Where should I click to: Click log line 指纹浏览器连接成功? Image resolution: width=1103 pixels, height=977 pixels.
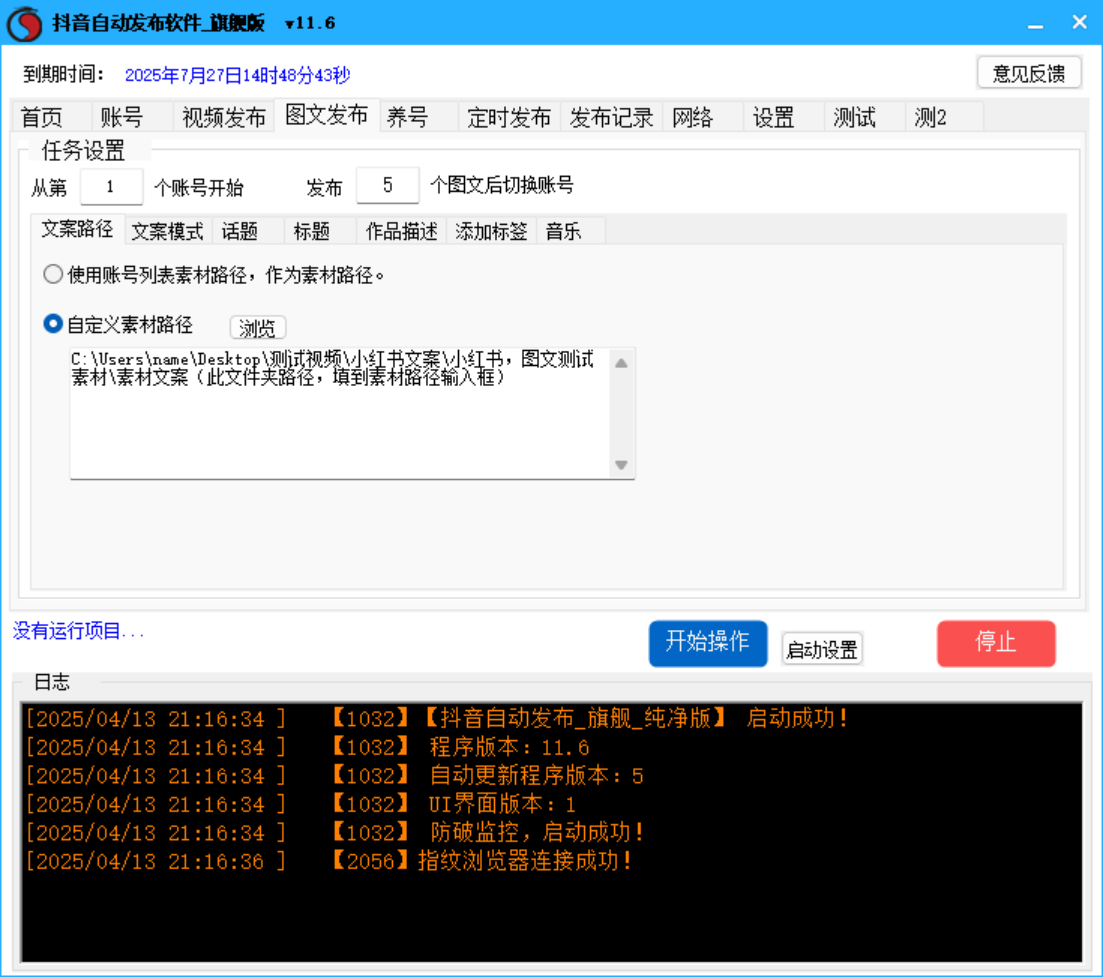coord(329,861)
